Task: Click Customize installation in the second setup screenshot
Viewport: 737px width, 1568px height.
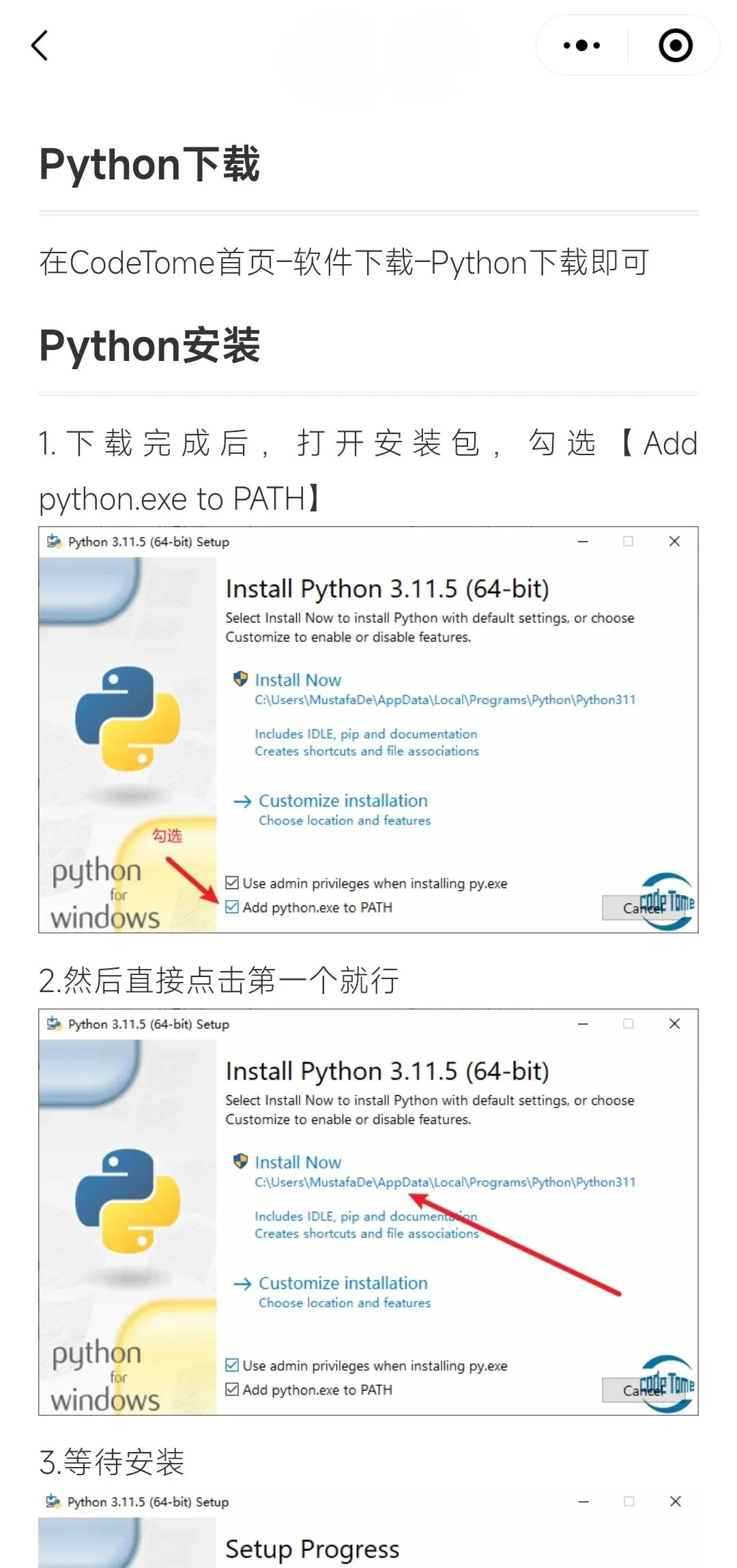Action: pyautogui.click(x=343, y=1283)
